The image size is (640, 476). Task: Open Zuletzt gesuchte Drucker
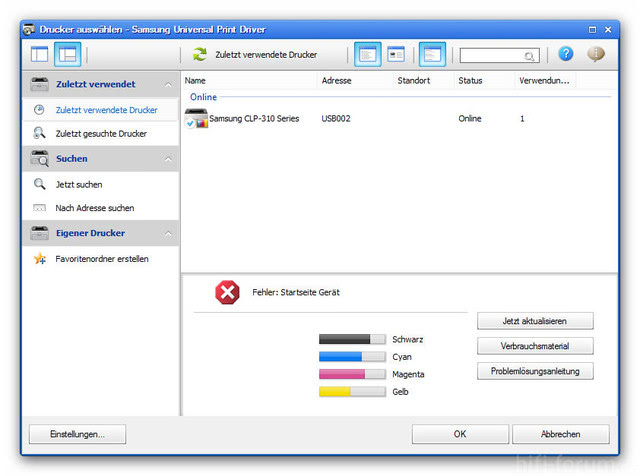[101, 134]
